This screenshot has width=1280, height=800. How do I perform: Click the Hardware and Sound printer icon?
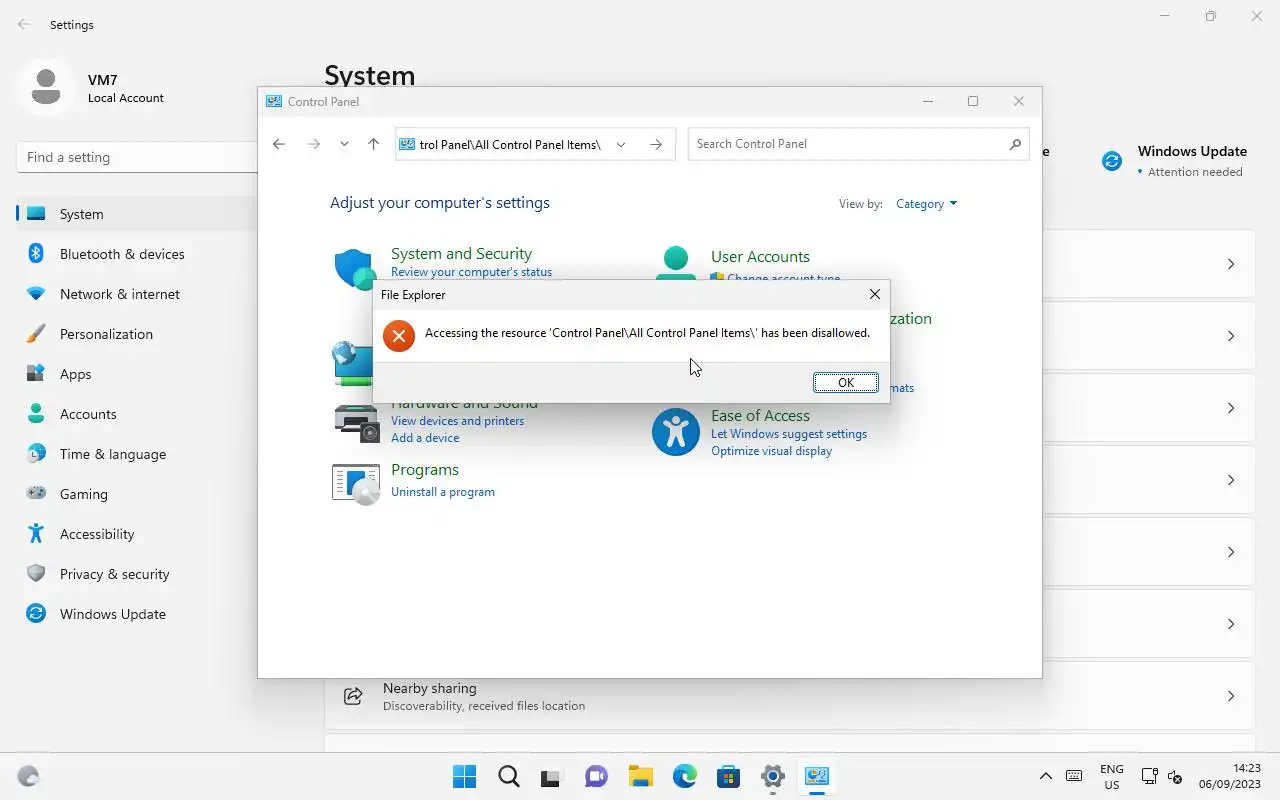356,423
